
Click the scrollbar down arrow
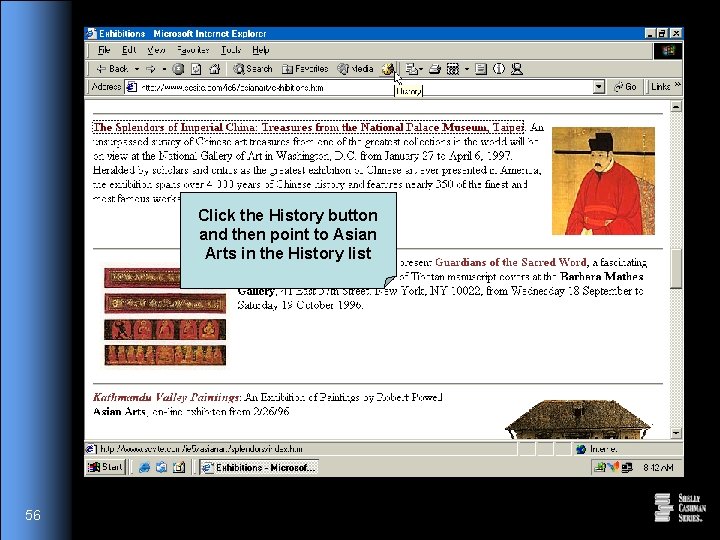tap(676, 433)
